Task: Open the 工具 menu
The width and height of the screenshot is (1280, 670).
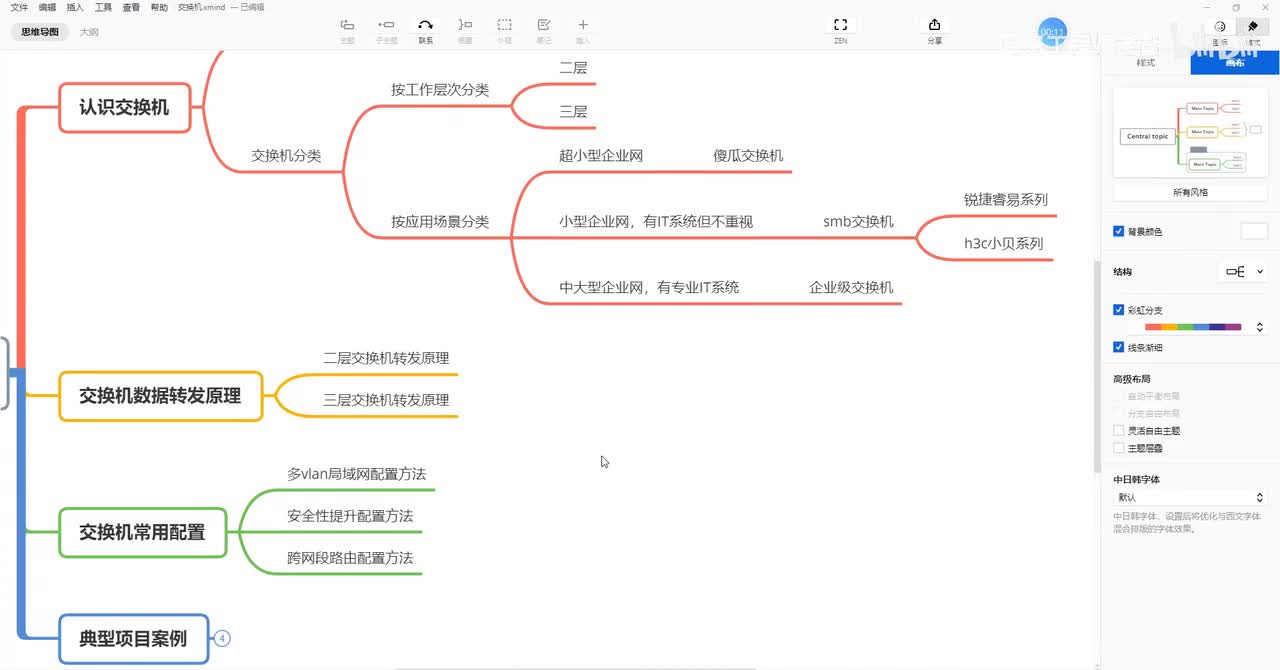Action: tap(103, 7)
